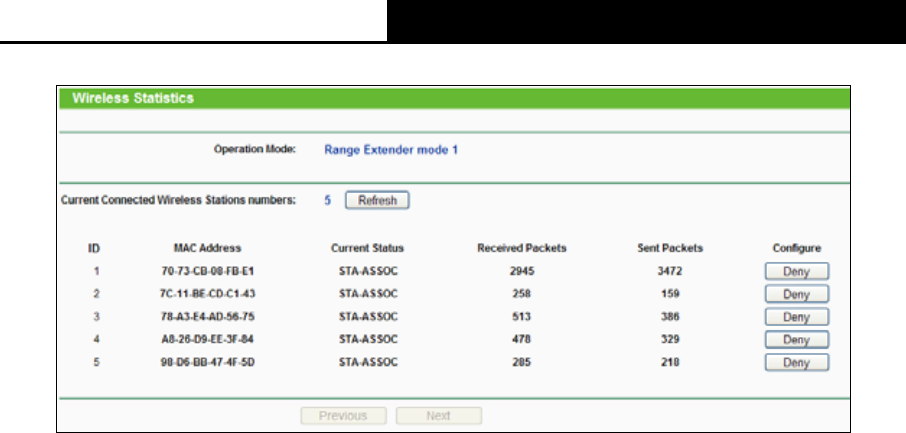Select received packets value 478
This screenshot has width=906, height=433.
tap(521, 339)
